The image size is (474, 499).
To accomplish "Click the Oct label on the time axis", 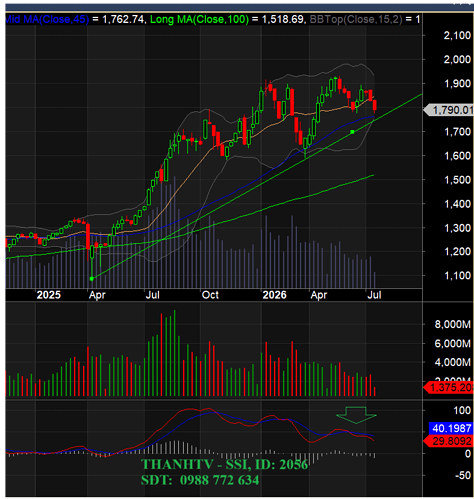I will [210, 295].
